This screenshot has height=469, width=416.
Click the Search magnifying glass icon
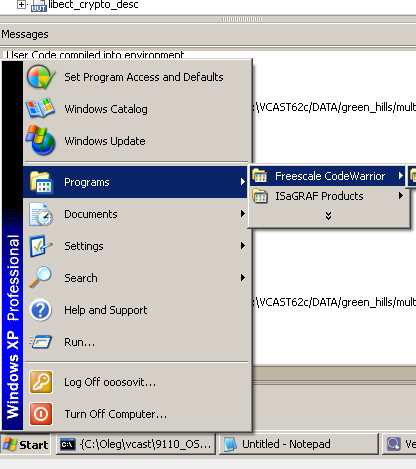click(40, 277)
